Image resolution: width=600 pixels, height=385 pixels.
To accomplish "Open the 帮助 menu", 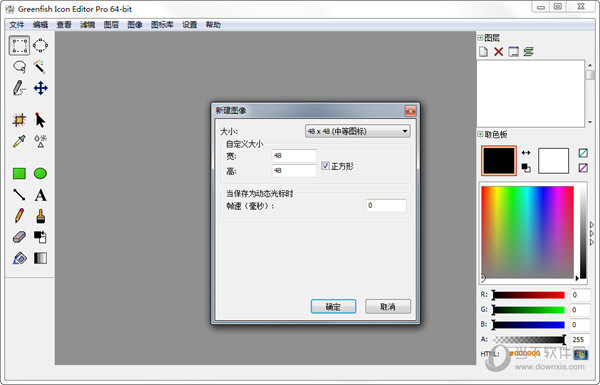I will pyautogui.click(x=213, y=25).
